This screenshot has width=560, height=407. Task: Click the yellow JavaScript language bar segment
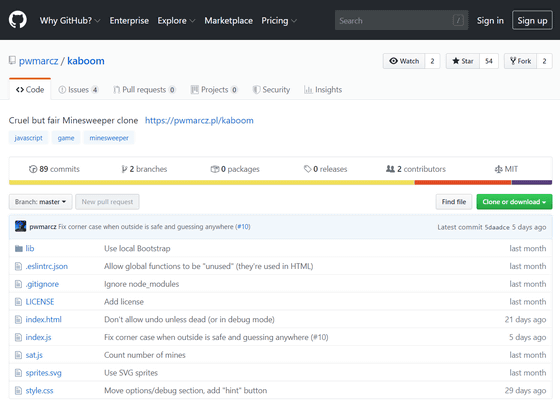click(211, 182)
